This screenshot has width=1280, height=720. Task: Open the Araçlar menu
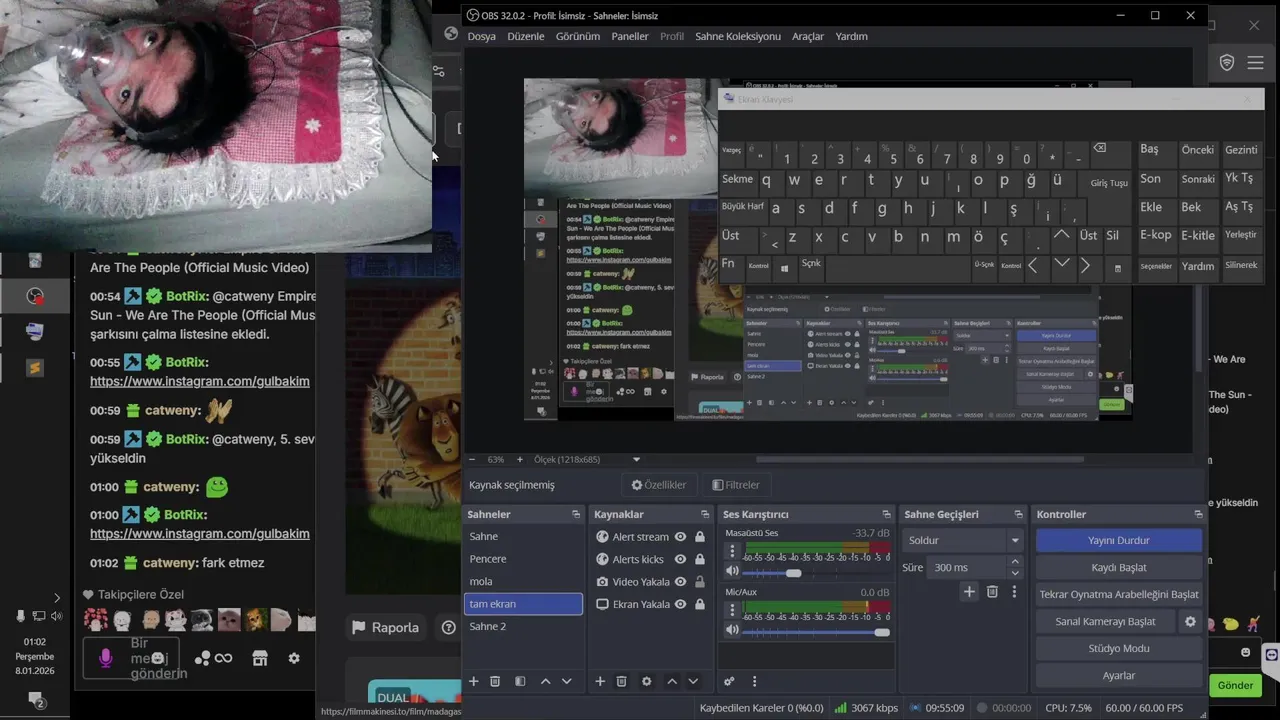[x=808, y=36]
